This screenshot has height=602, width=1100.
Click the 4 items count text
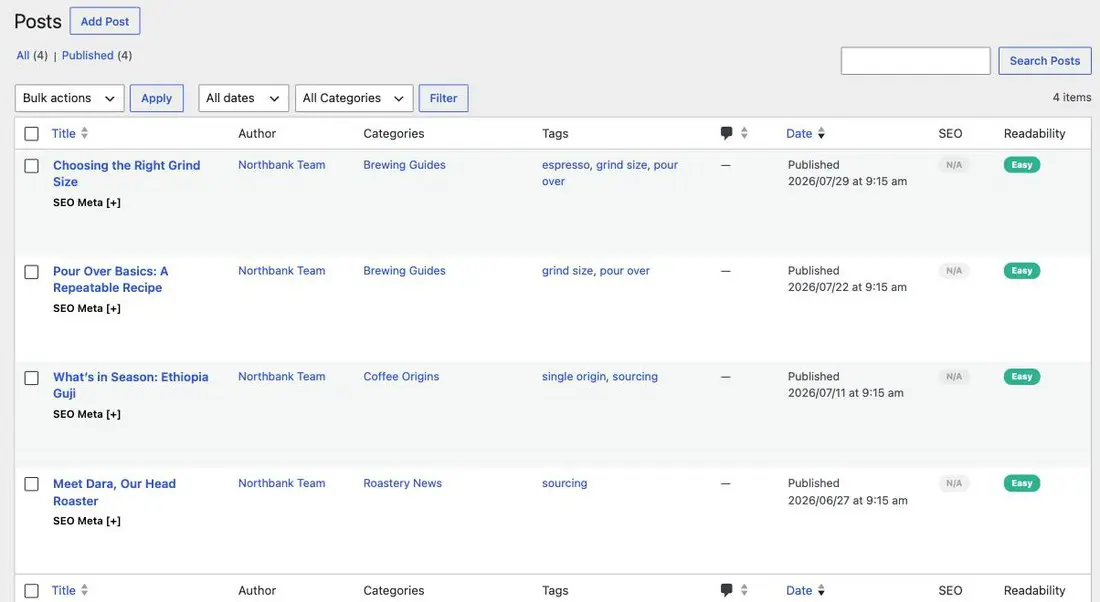(1072, 98)
